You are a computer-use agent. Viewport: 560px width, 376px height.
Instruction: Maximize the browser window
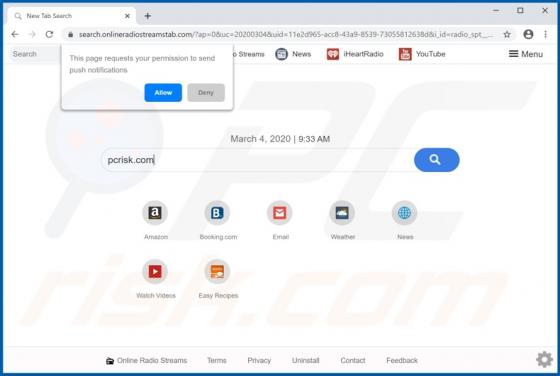tap(520, 10)
